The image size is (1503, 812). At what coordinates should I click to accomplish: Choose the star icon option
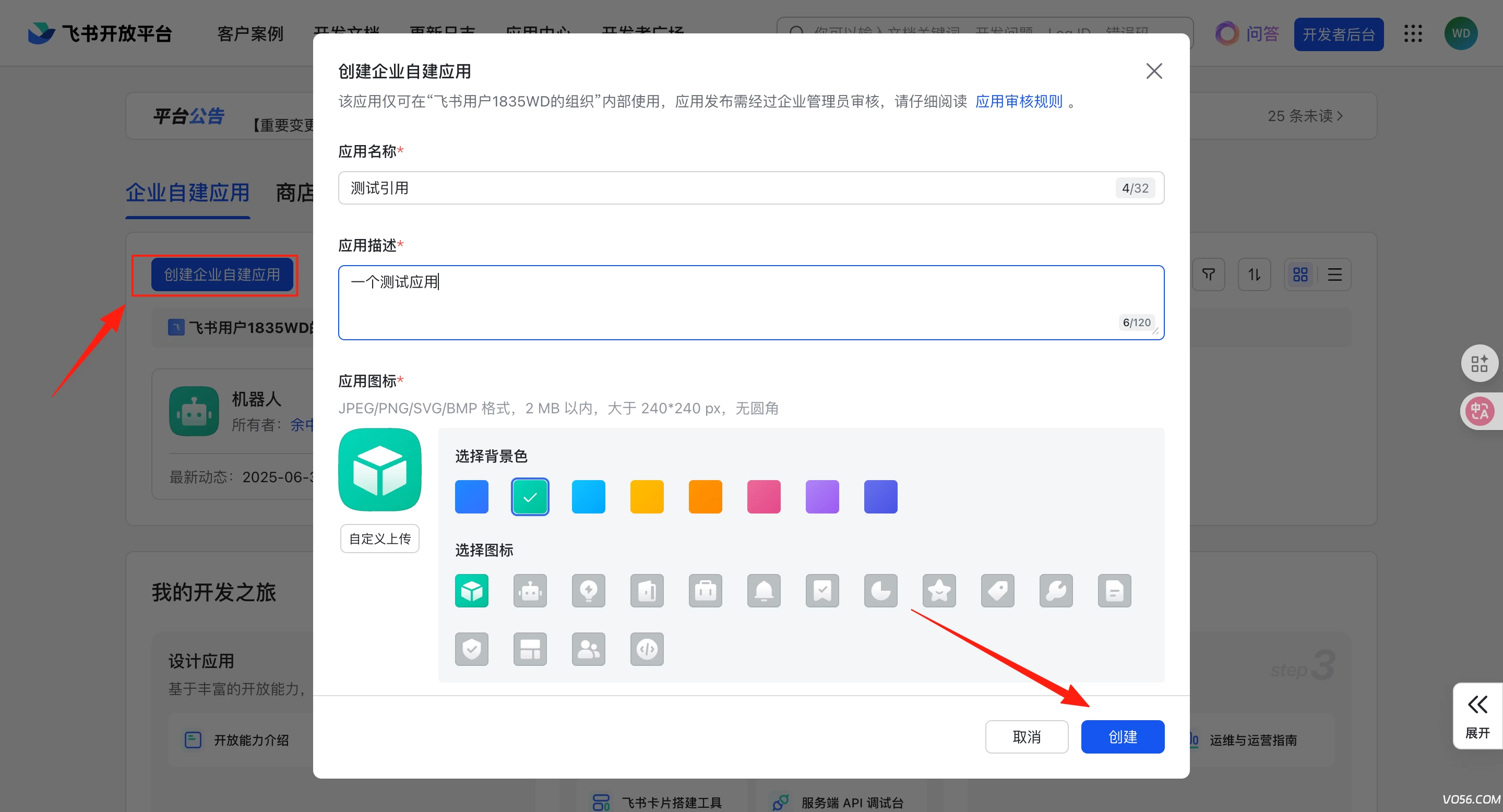[939, 591]
